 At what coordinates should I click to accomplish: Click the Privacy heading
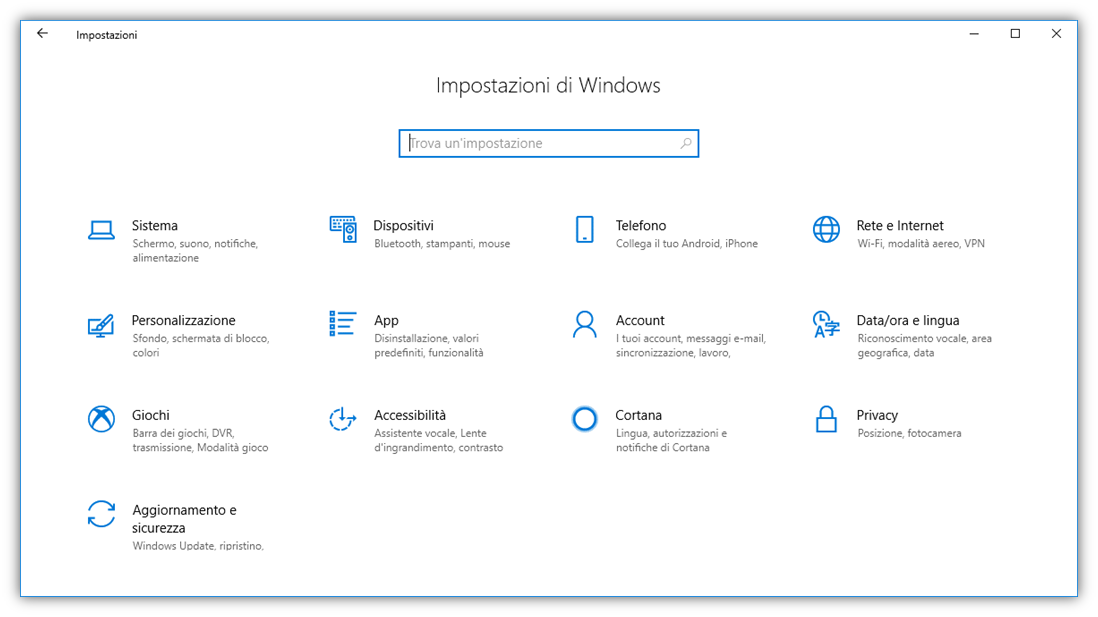coord(877,415)
